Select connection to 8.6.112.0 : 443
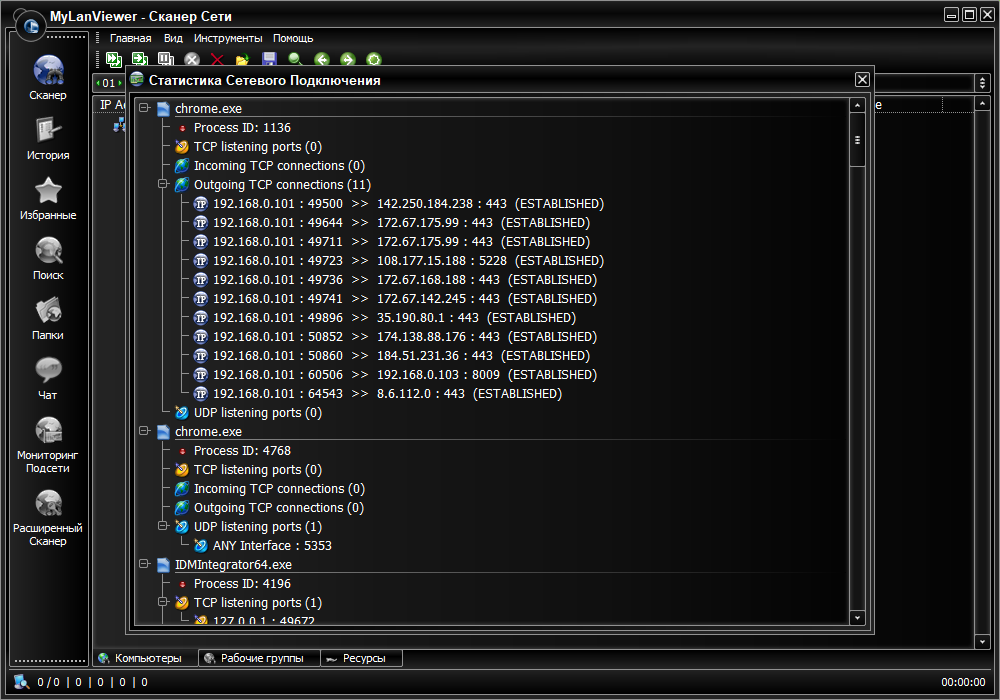Screen dimensions: 1000x700 pos(387,394)
